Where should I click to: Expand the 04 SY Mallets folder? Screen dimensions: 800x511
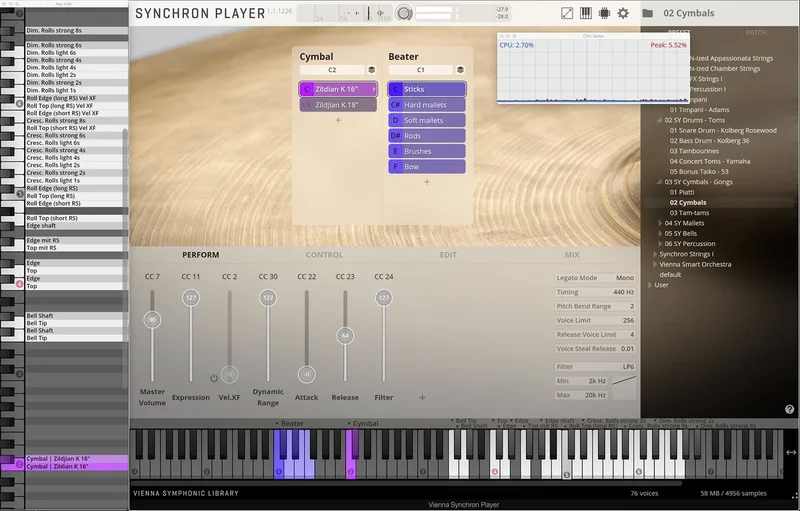pyautogui.click(x=660, y=223)
